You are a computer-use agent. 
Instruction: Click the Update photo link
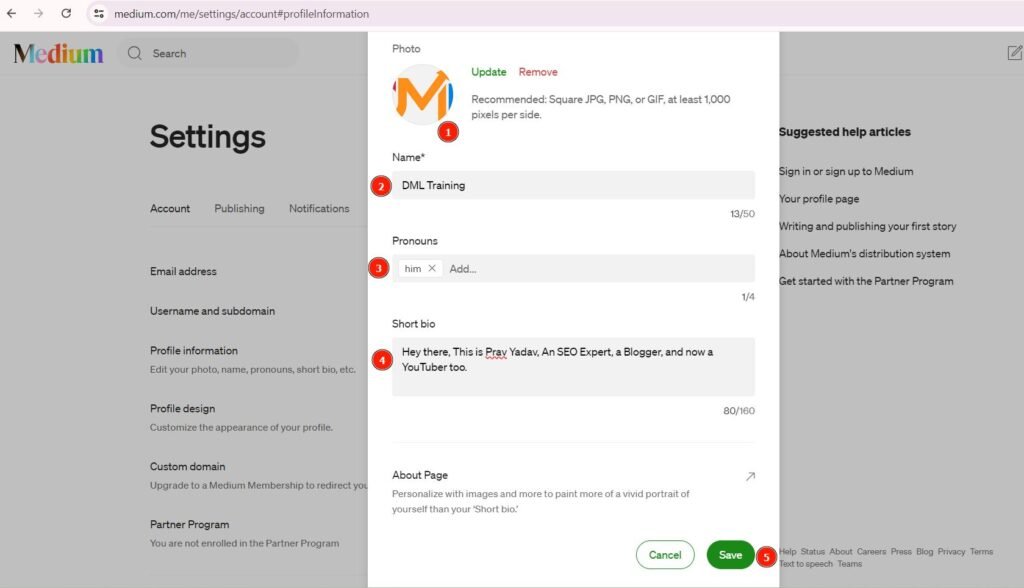[488, 72]
